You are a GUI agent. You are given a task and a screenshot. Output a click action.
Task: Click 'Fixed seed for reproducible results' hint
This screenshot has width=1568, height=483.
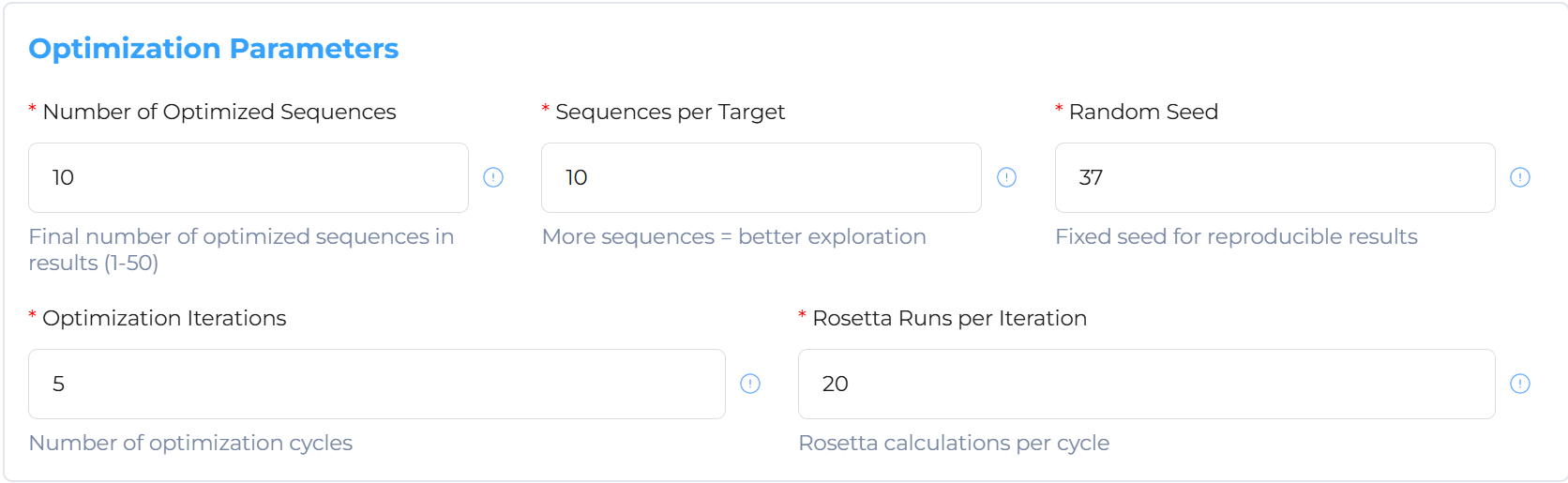tap(1235, 236)
